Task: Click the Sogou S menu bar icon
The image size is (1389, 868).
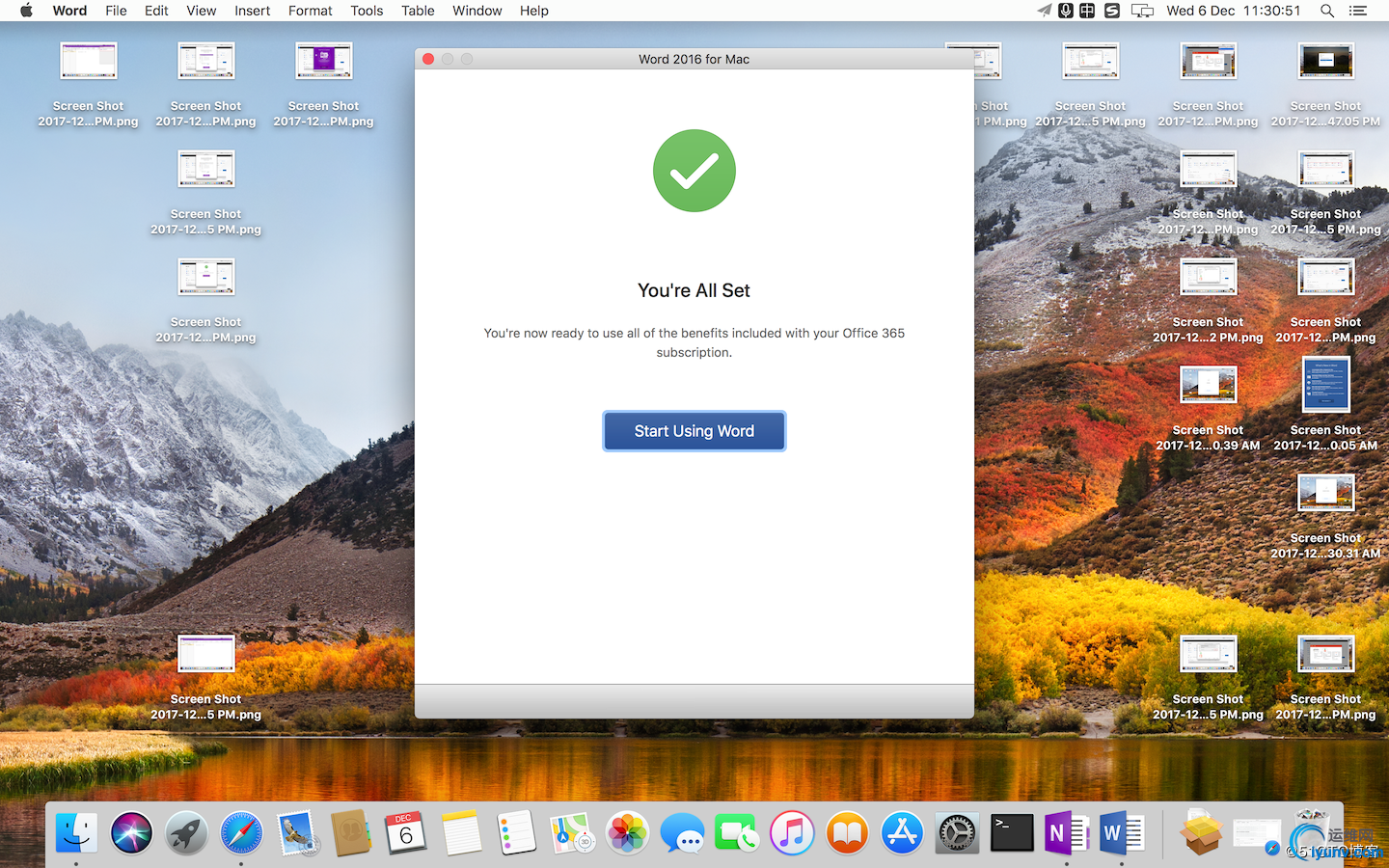Action: tap(1112, 11)
